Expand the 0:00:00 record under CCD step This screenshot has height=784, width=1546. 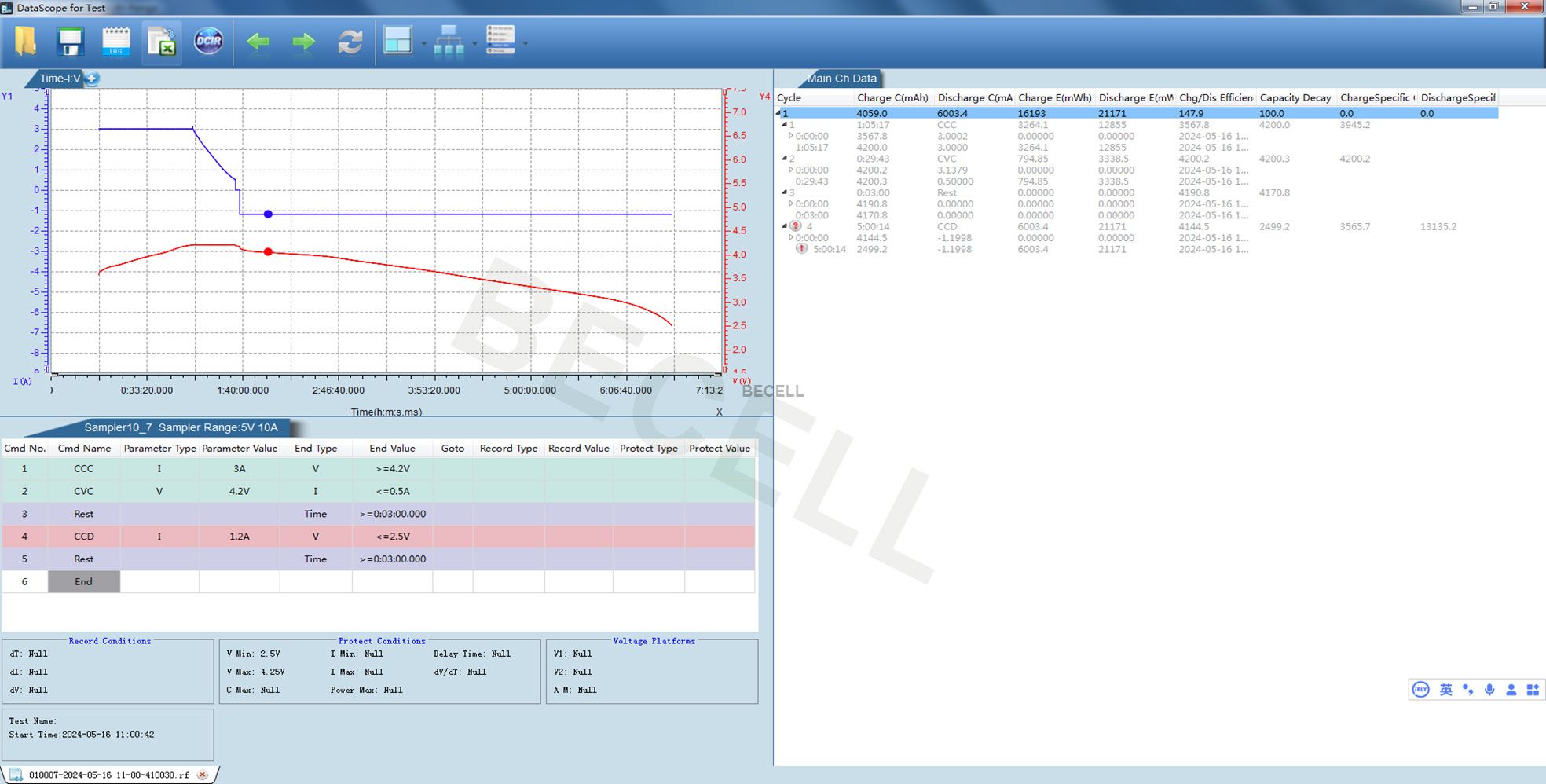click(x=791, y=237)
